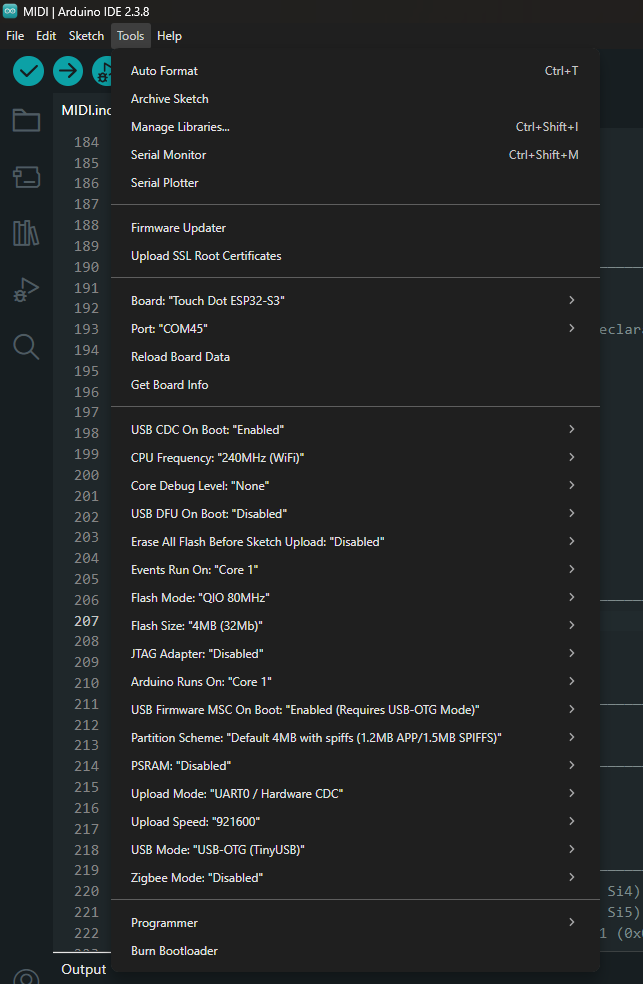The height and width of the screenshot is (984, 643).
Task: Expand USB Mode submenu
Action: [x=355, y=850]
